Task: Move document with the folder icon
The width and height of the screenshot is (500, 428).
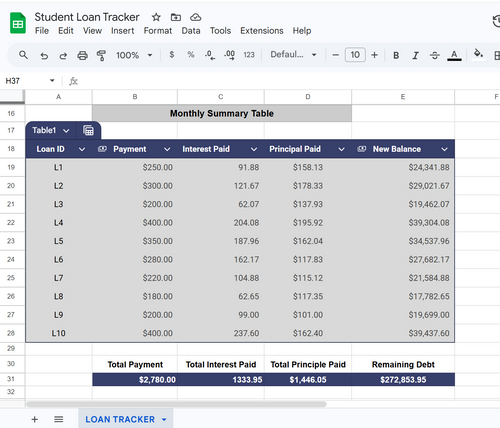Action: (176, 17)
